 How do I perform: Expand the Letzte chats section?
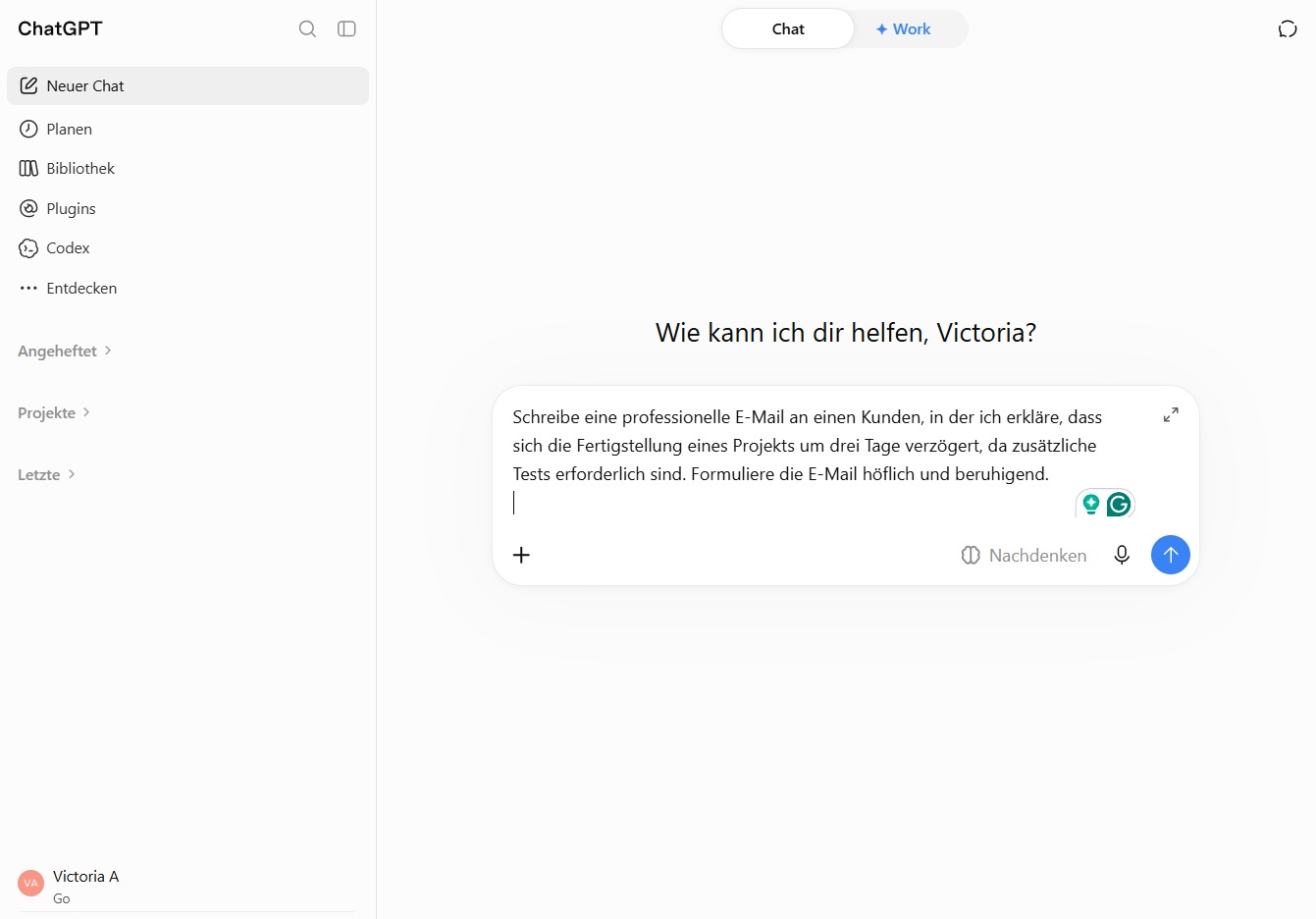(46, 474)
